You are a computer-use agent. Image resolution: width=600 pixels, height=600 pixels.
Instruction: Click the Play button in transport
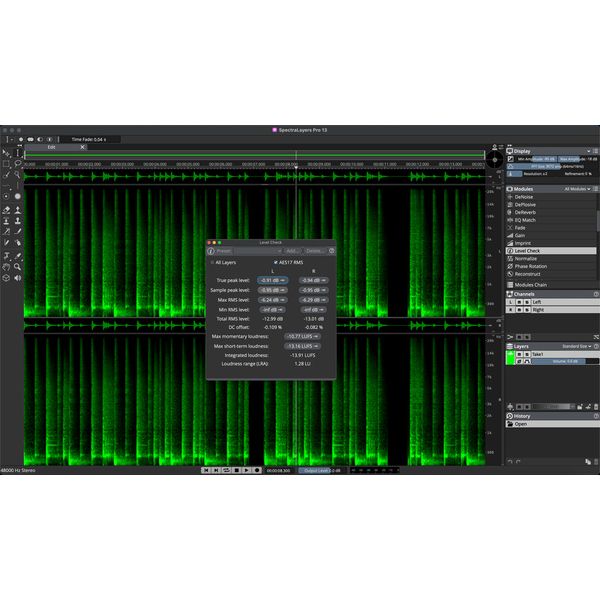[x=246, y=470]
